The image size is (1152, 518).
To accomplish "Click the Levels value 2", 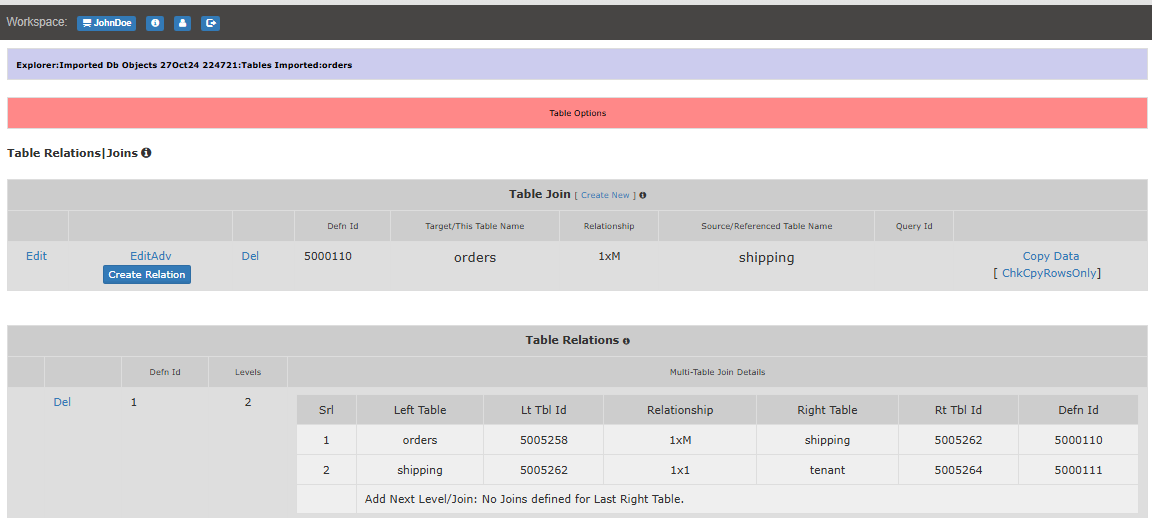I will [248, 402].
